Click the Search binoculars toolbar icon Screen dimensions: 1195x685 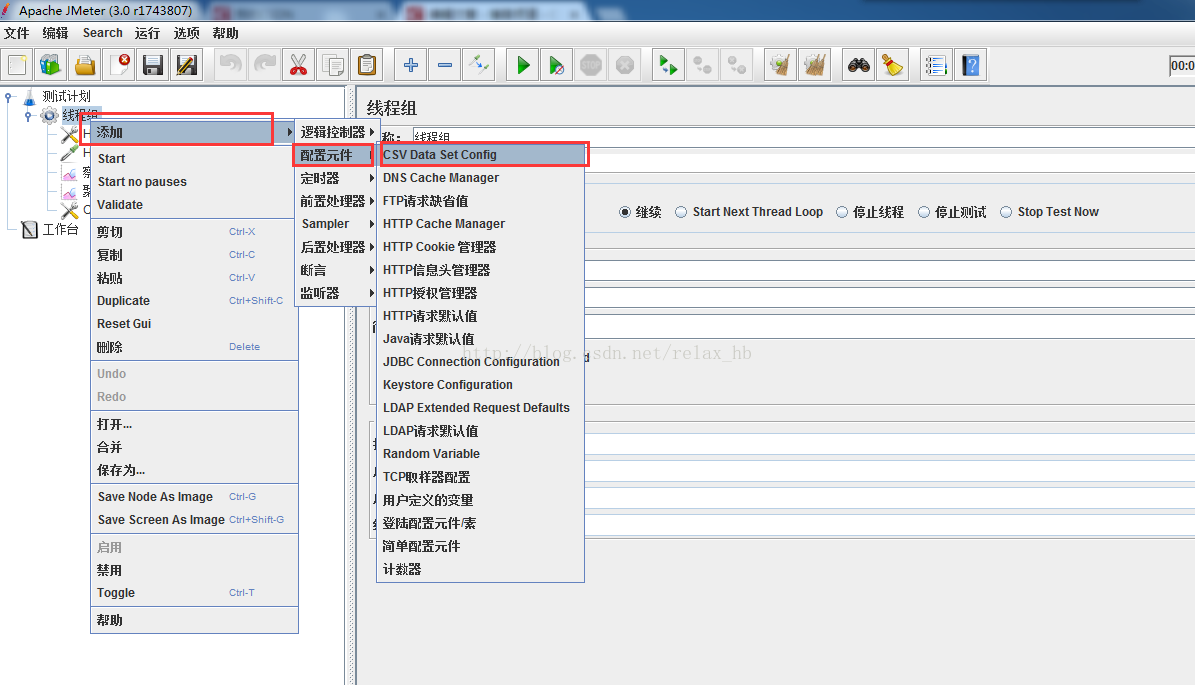pos(859,66)
